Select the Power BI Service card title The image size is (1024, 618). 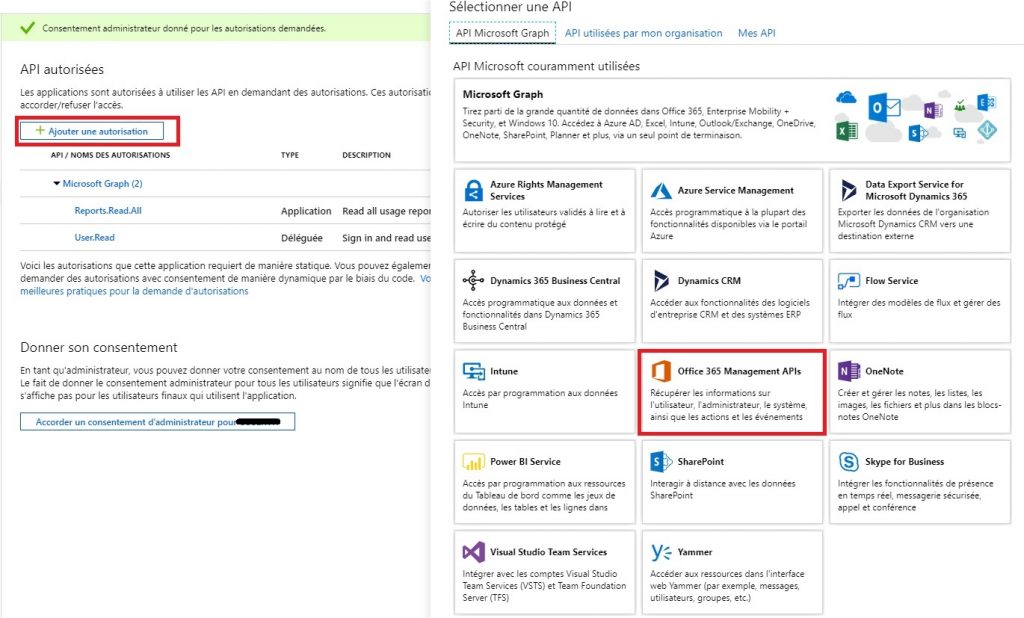525,461
